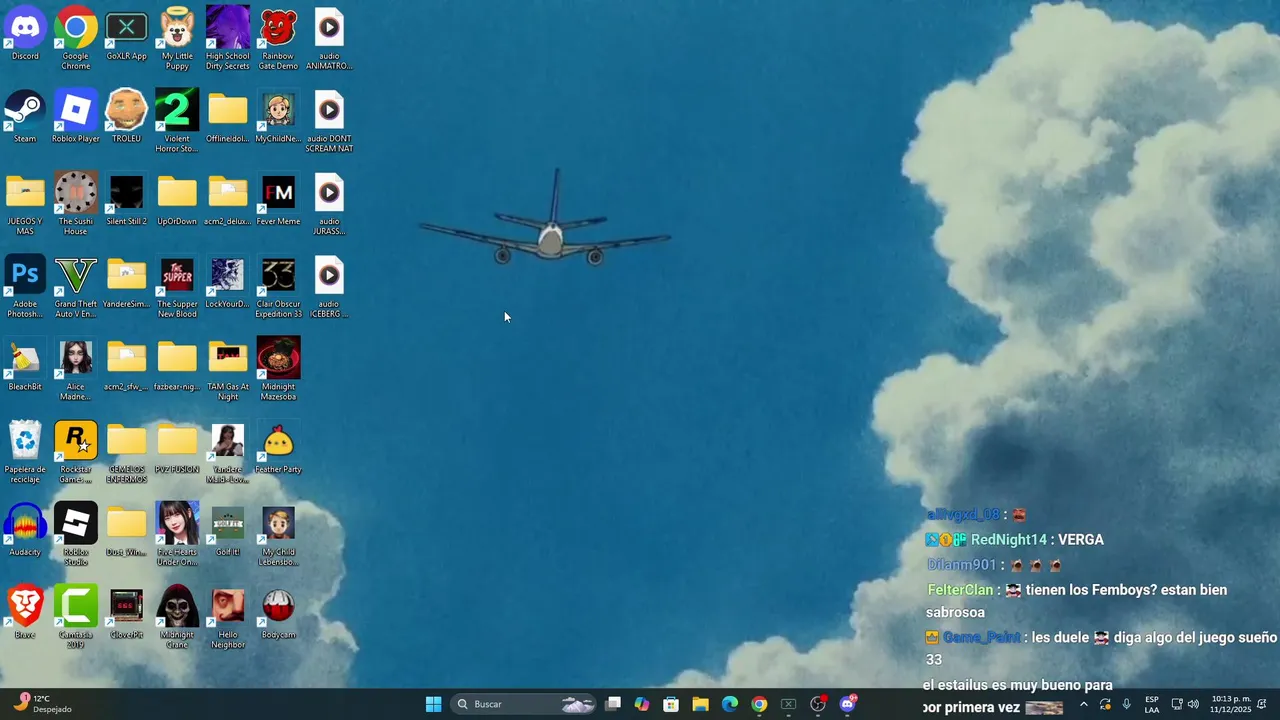Viewport: 1280px width, 720px height.
Task: Select the audio ANIMATRO... file
Action: tap(329, 38)
